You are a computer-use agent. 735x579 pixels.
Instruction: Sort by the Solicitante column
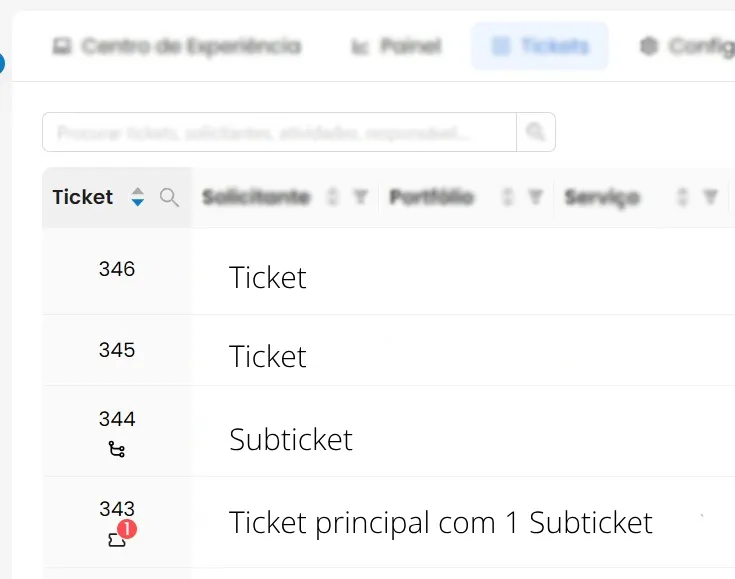pos(332,197)
